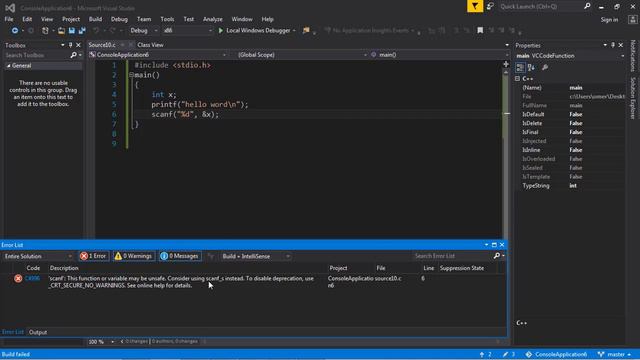Toggle the 1 Error filter button
This screenshot has height=360, width=640.
[x=93, y=256]
